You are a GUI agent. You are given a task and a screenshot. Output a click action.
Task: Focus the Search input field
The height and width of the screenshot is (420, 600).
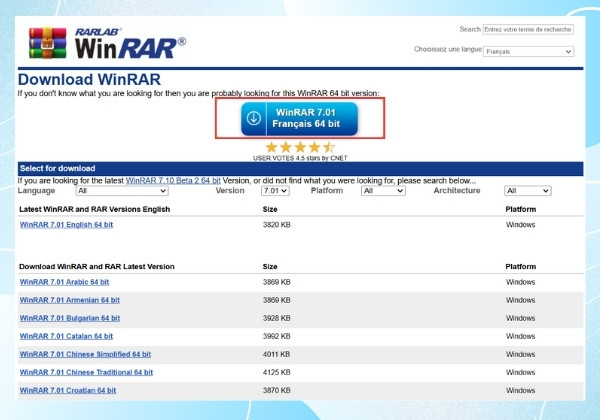click(x=528, y=29)
